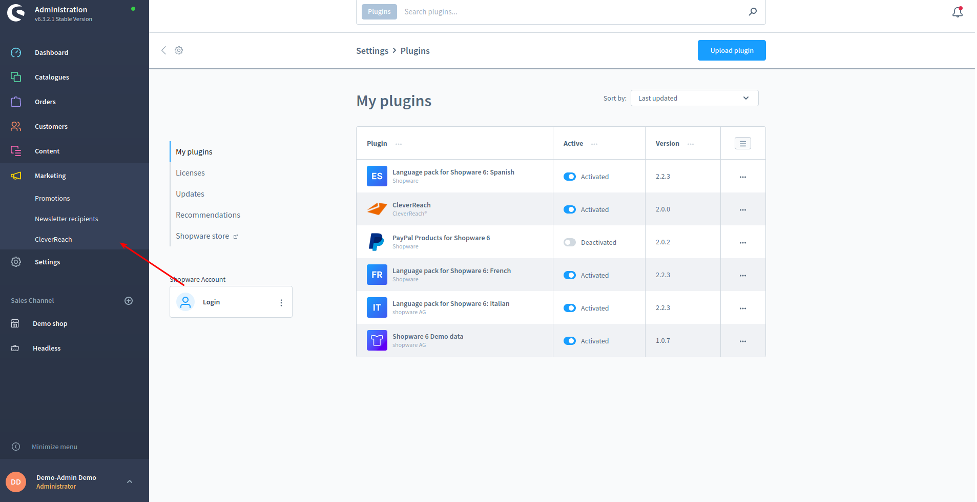Open the Customers people icon
The height and width of the screenshot is (502, 977).
click(16, 126)
